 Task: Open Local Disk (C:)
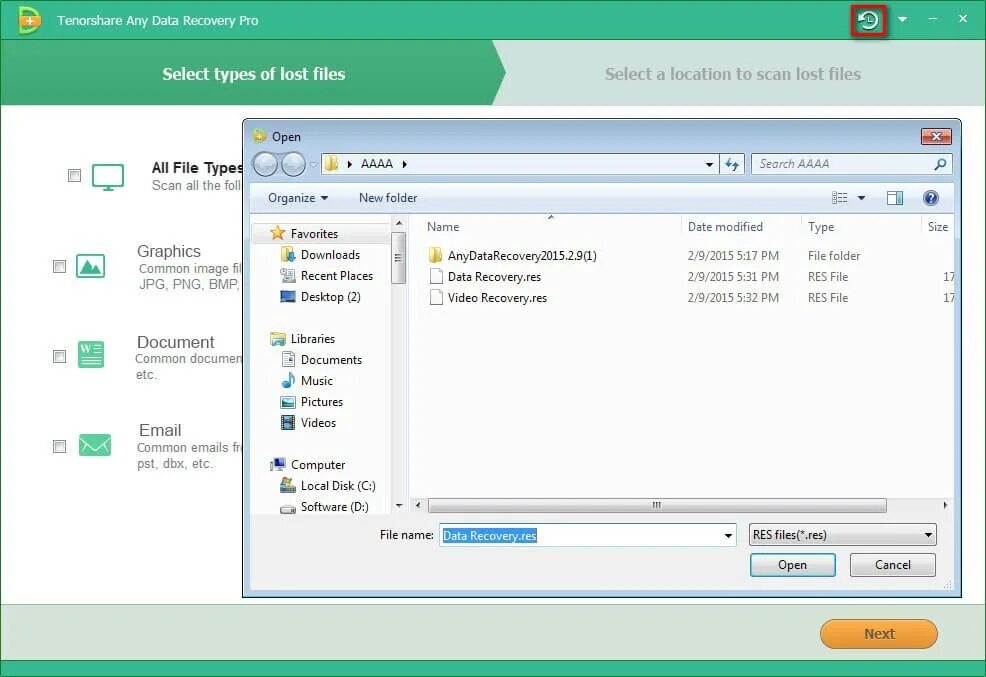tap(338, 486)
